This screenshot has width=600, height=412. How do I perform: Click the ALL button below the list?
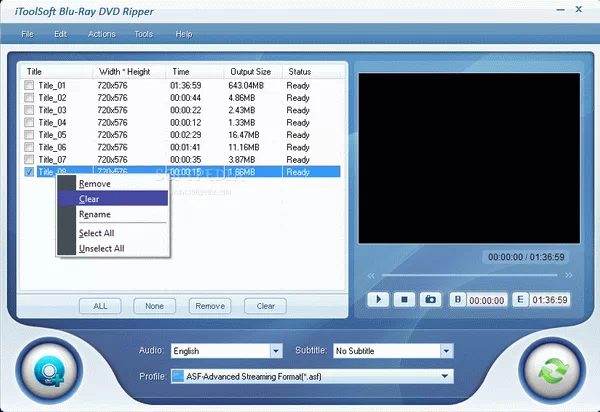coord(101,306)
